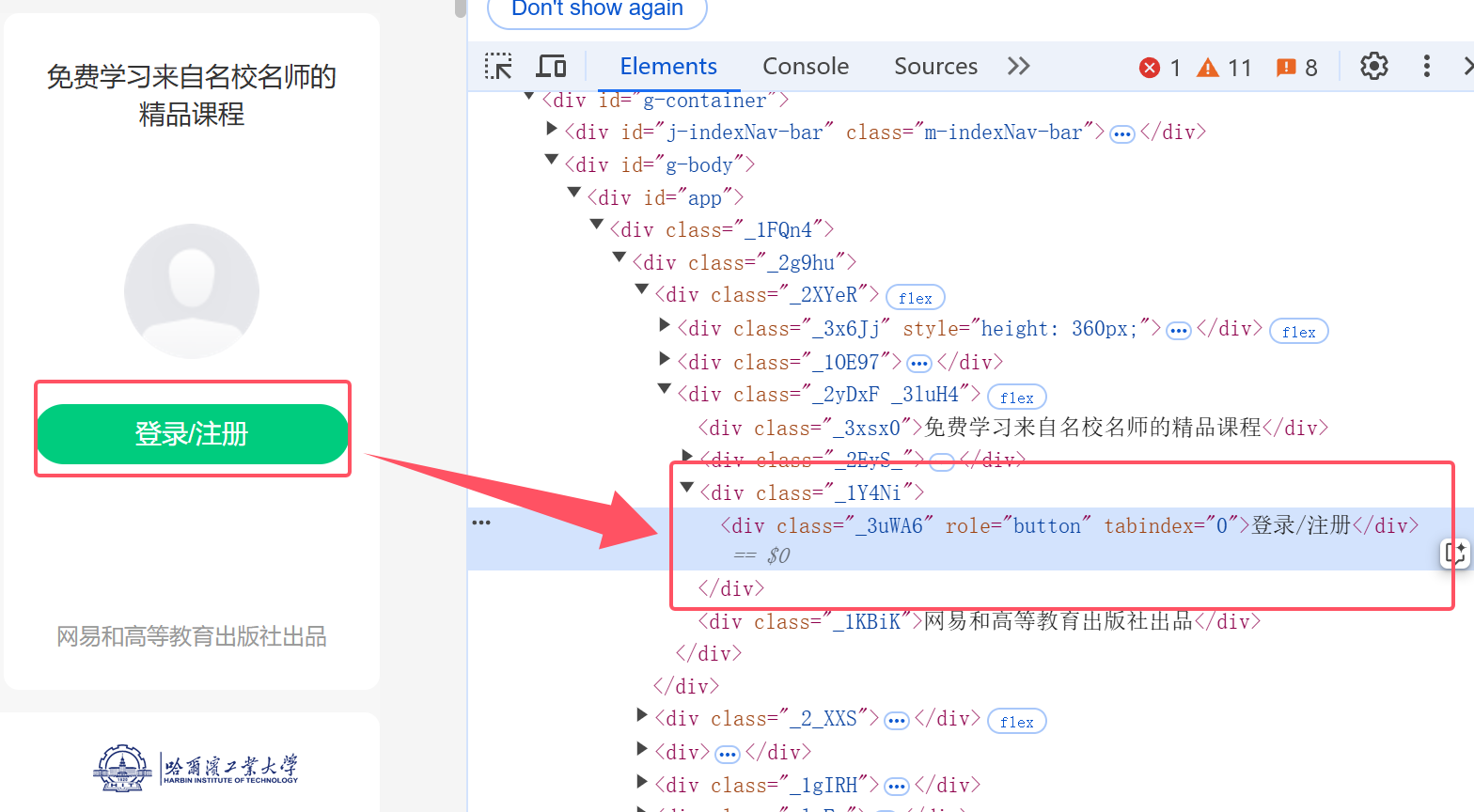This screenshot has width=1474, height=812.
Task: Show more DevTools tabs chevron
Action: point(1018,66)
